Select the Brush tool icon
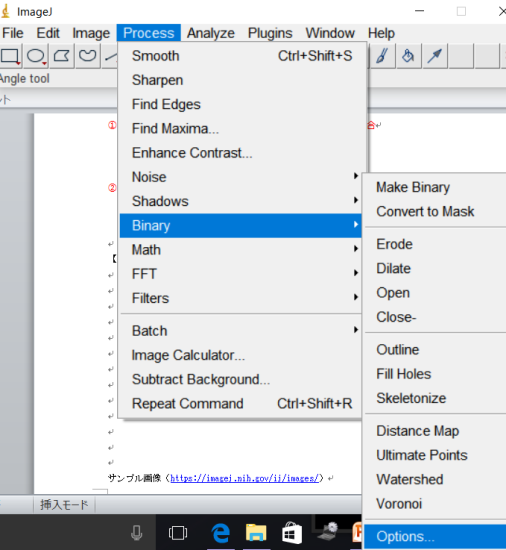Screen dimensions: 506x550 coord(383,56)
